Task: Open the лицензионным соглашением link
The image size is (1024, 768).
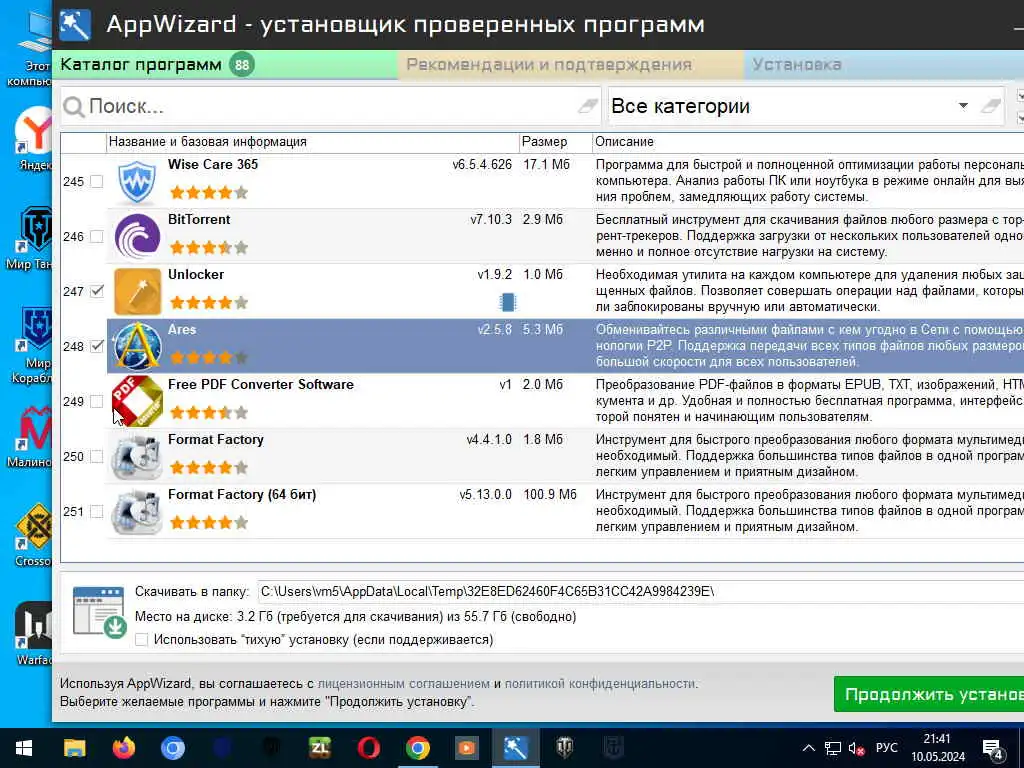Action: pyautogui.click(x=404, y=684)
